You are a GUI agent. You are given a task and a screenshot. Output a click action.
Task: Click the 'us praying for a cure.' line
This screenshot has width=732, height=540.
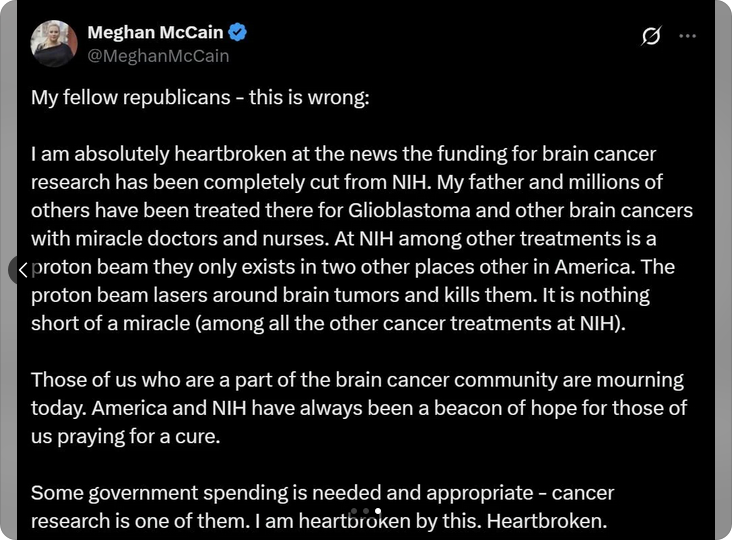126,437
